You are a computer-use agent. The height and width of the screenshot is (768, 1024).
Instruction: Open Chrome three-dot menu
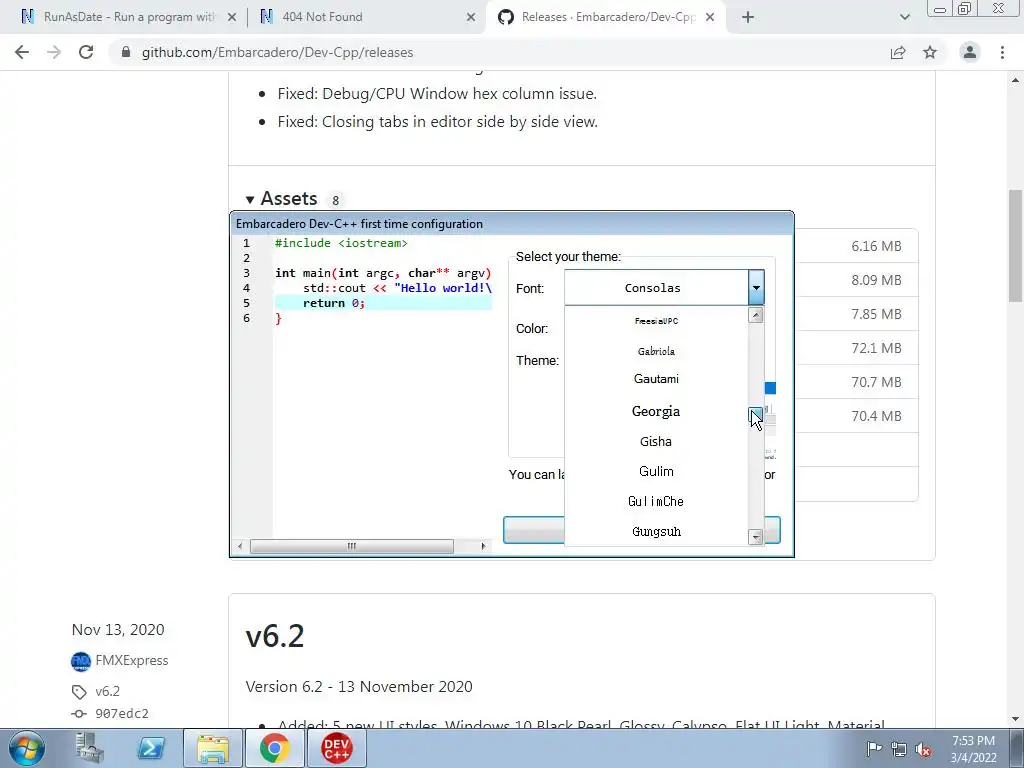1002,52
